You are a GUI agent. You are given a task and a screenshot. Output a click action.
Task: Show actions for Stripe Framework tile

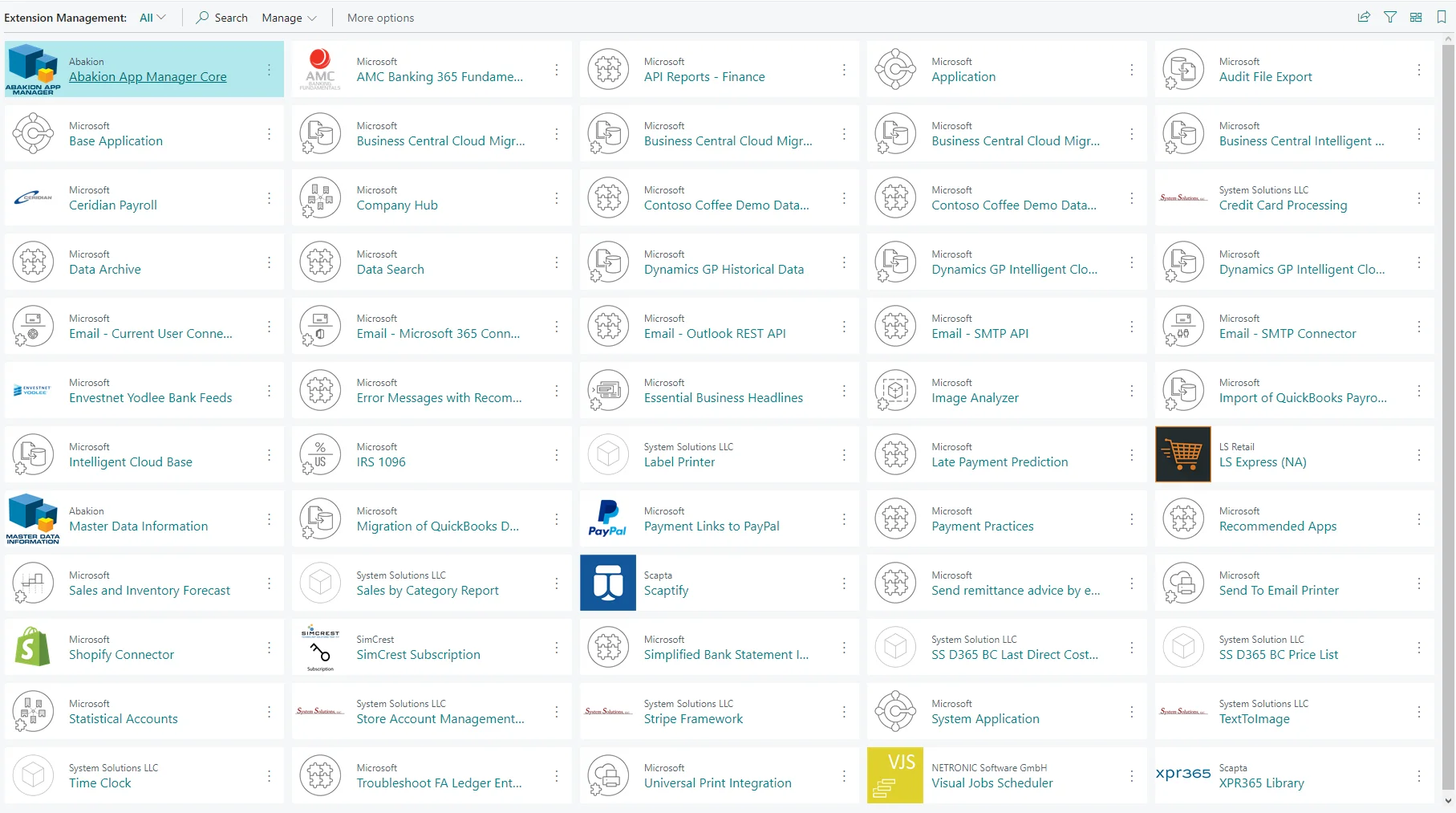(844, 712)
